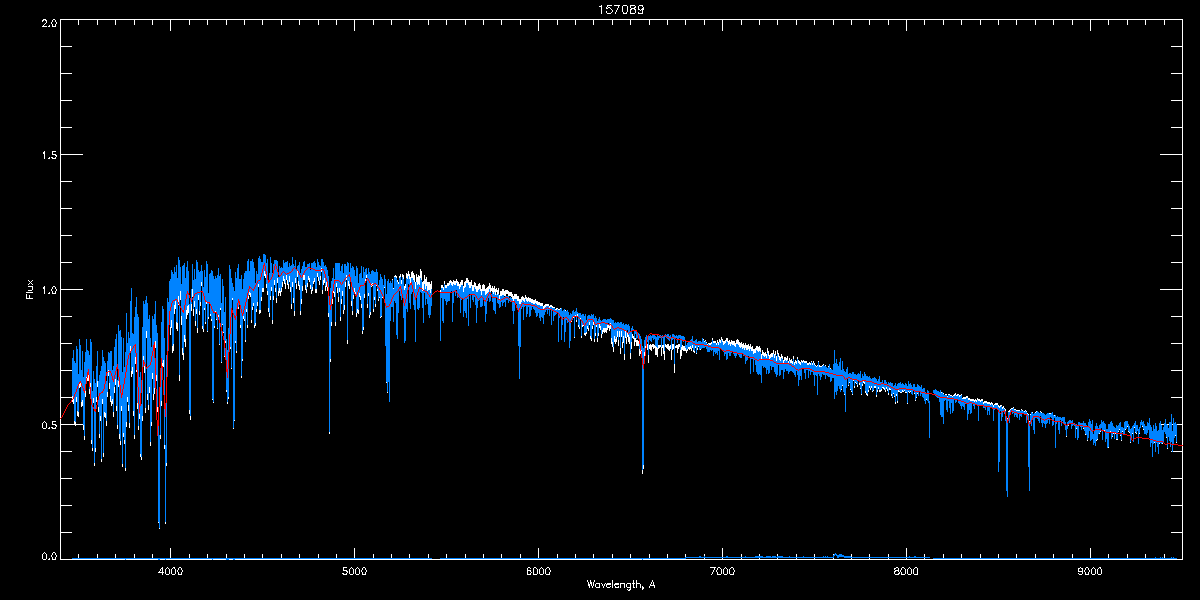The width and height of the screenshot is (1200, 600).
Task: Select the 6000 x-axis tick label
Action: (539, 571)
